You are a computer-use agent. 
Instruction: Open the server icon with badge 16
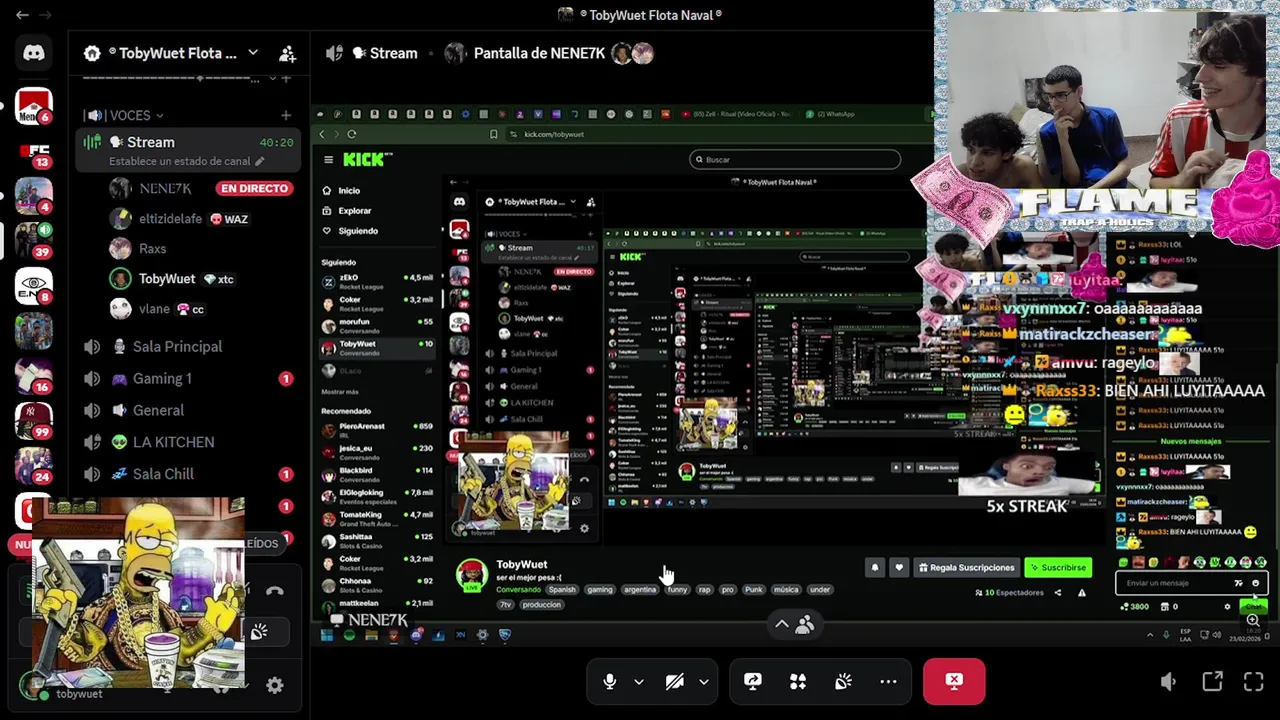[x=34, y=376]
